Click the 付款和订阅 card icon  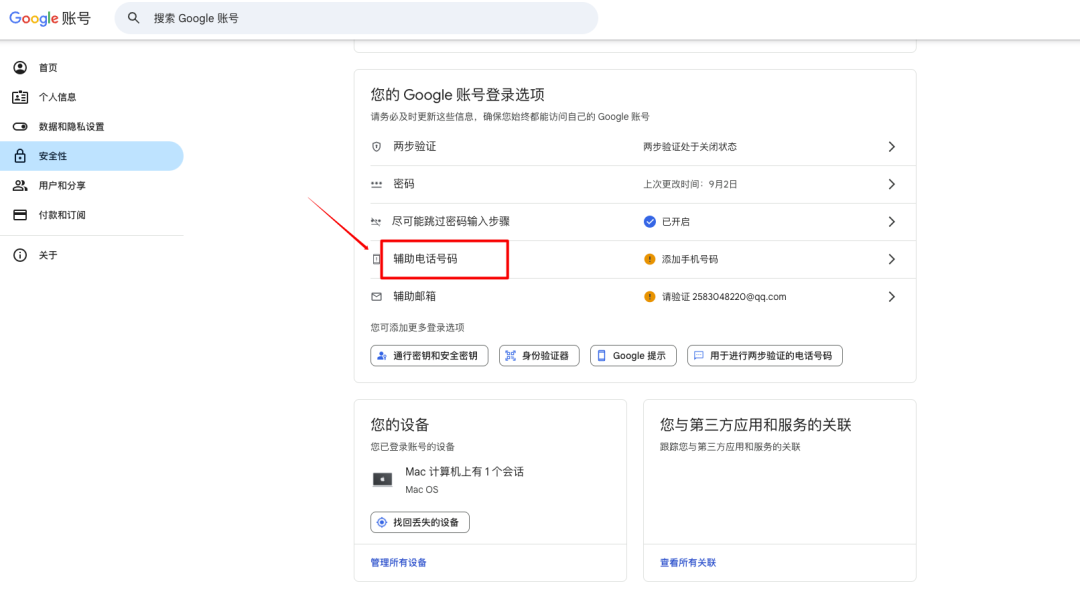20,215
